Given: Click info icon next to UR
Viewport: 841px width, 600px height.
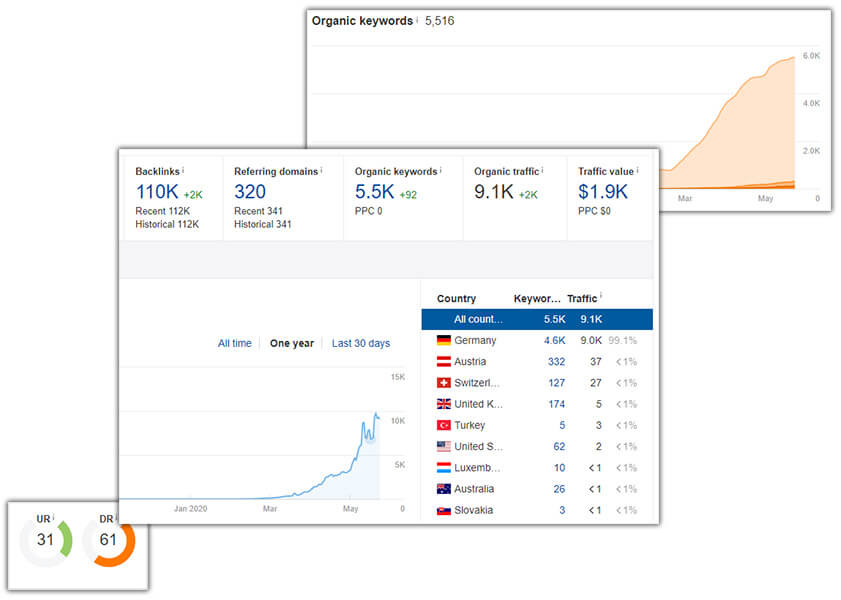Looking at the screenshot, I should (53, 518).
